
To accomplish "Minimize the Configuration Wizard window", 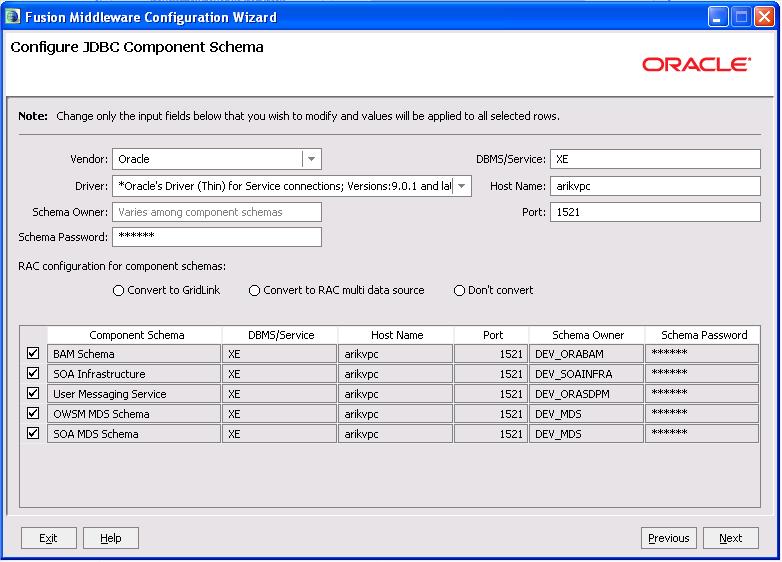I will [x=719, y=17].
